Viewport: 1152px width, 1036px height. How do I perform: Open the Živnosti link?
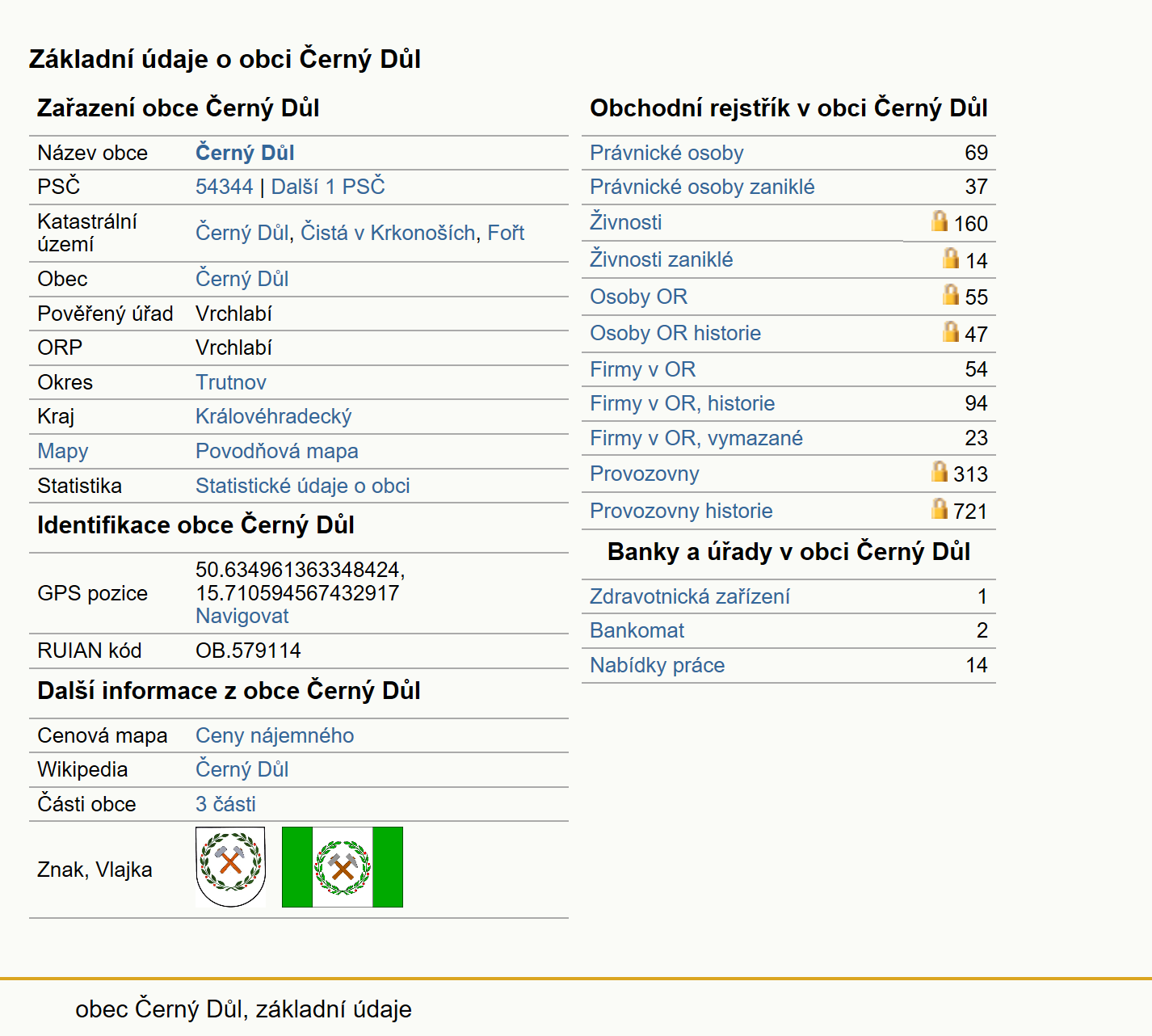pos(625,222)
